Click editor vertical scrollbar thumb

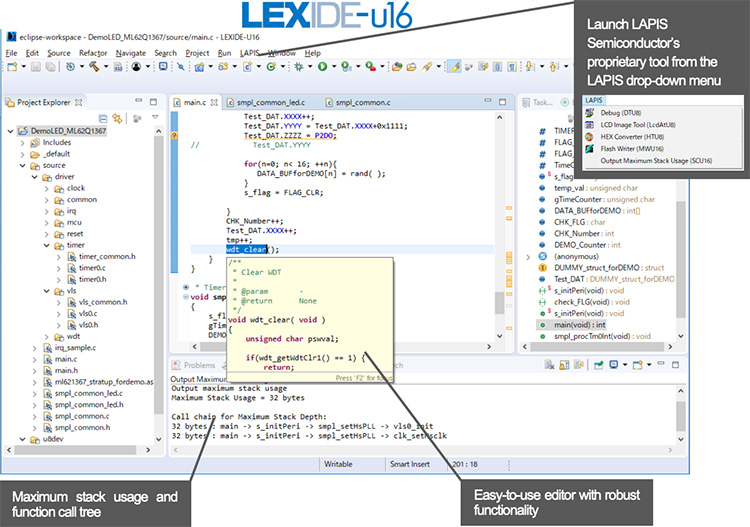coord(499,303)
